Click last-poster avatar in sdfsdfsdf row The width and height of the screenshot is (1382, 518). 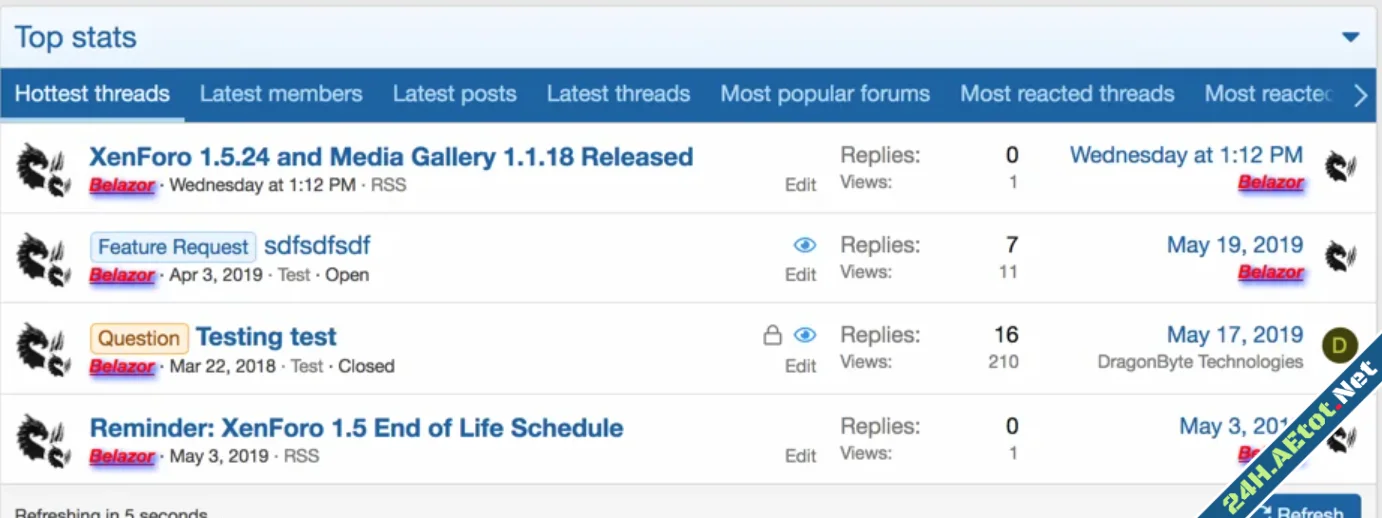(1340, 257)
